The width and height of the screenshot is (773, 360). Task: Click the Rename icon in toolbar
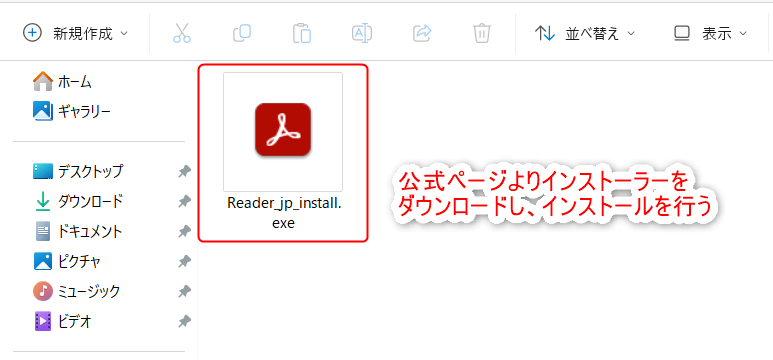pyautogui.click(x=362, y=34)
